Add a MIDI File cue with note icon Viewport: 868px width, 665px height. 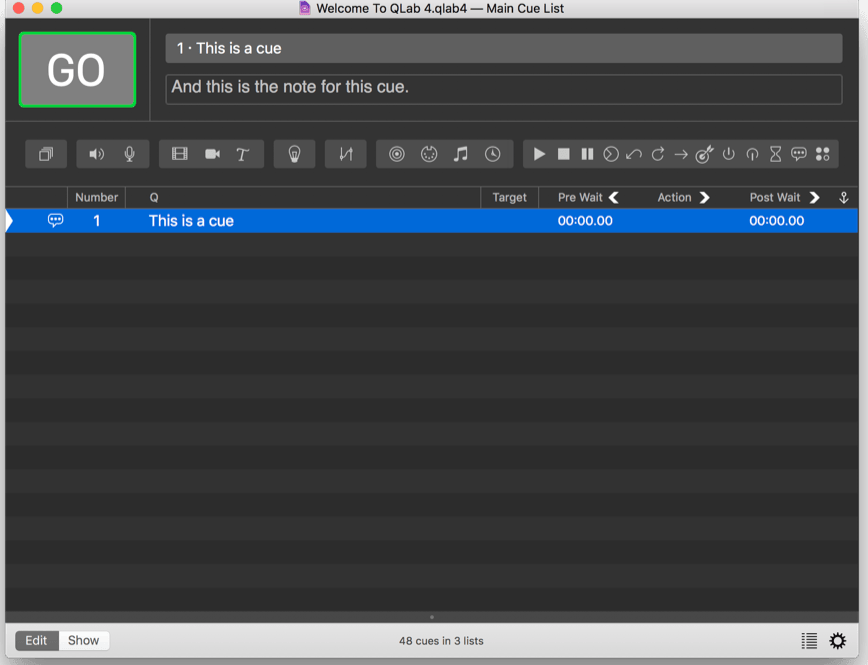pos(461,154)
